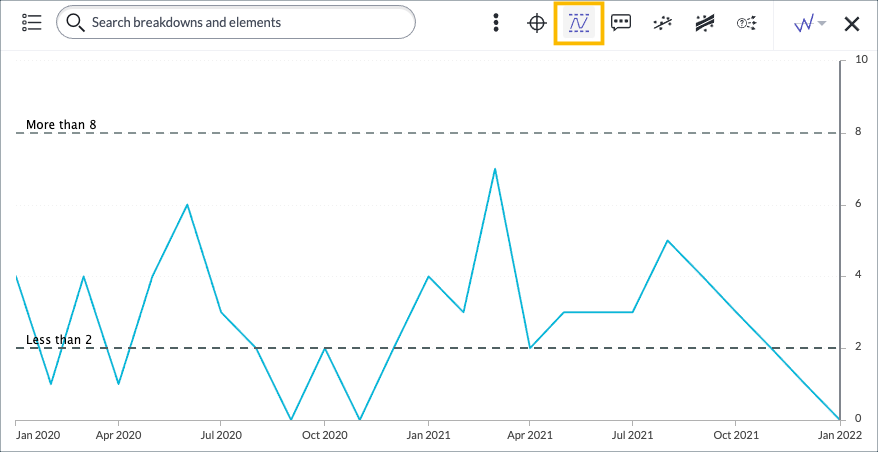
Task: Click the 10 value on the y-axis
Action: pos(860,60)
